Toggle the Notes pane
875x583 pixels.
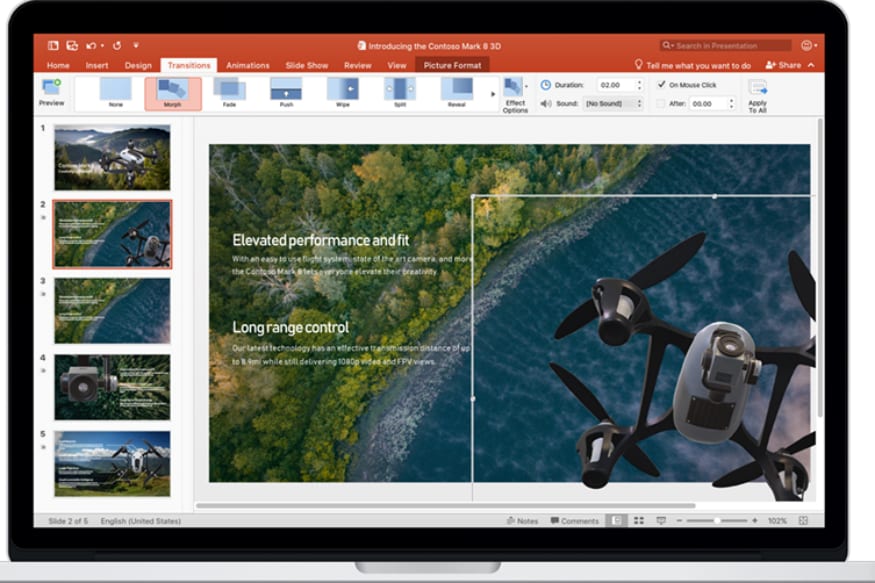522,521
